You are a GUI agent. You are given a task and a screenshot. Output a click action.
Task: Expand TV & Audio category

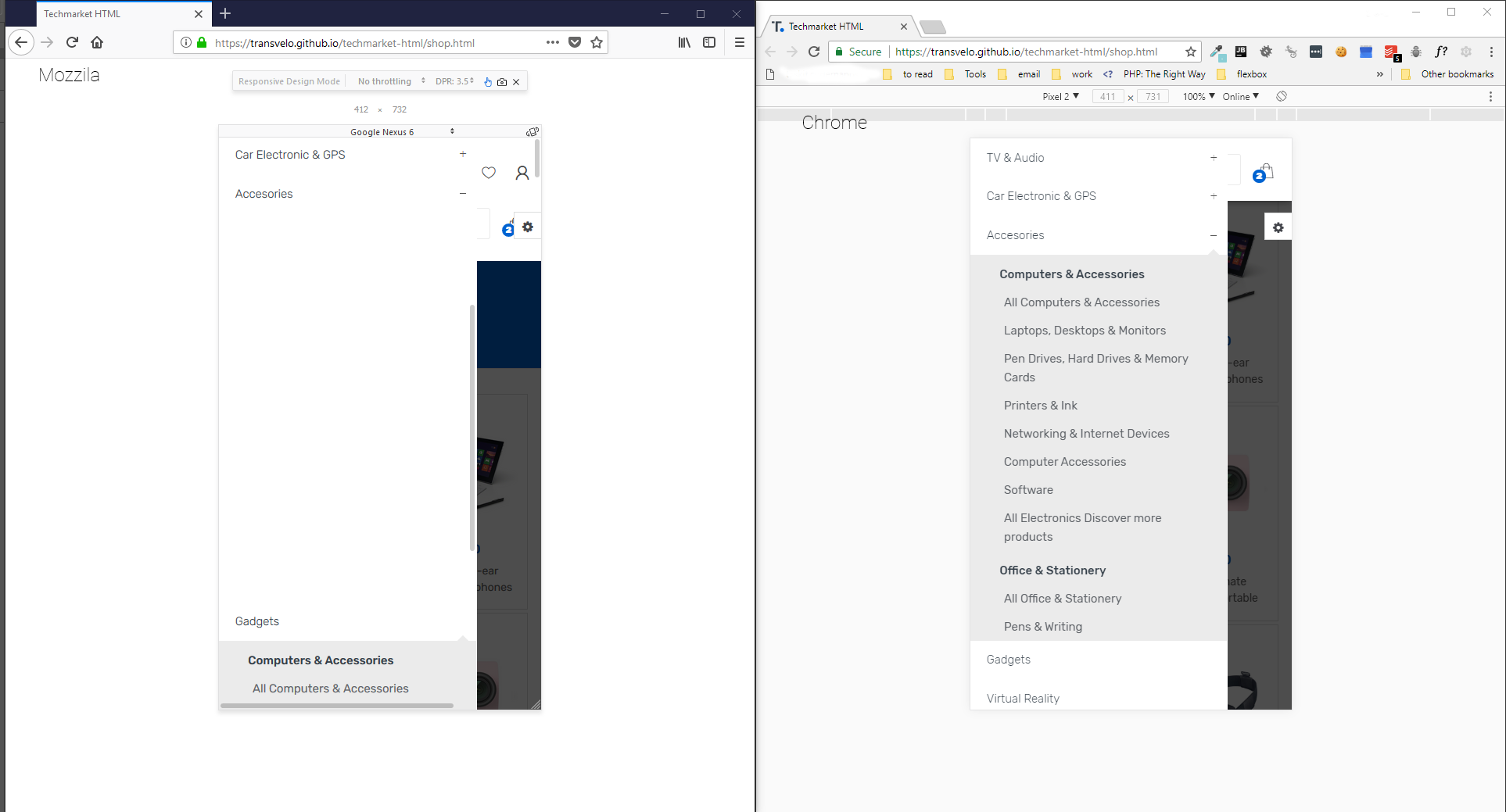click(x=1214, y=158)
